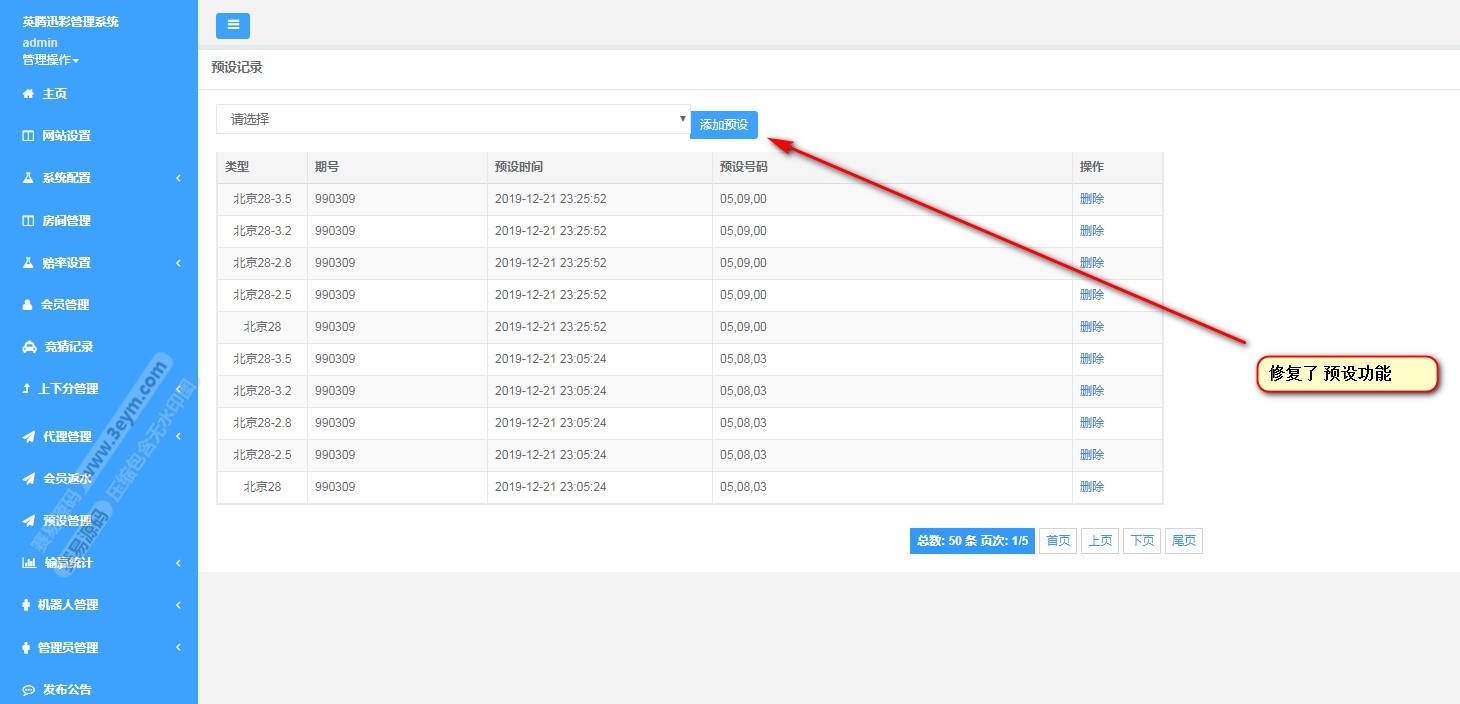Expand the 机器人管理 submenu chevron
Viewport: 1460px width, 704px height.
coord(178,605)
